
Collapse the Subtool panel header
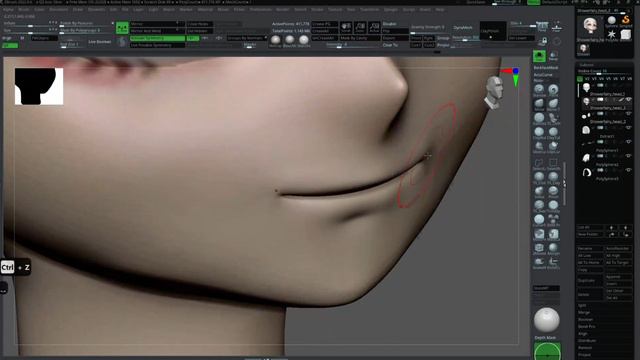[587, 65]
